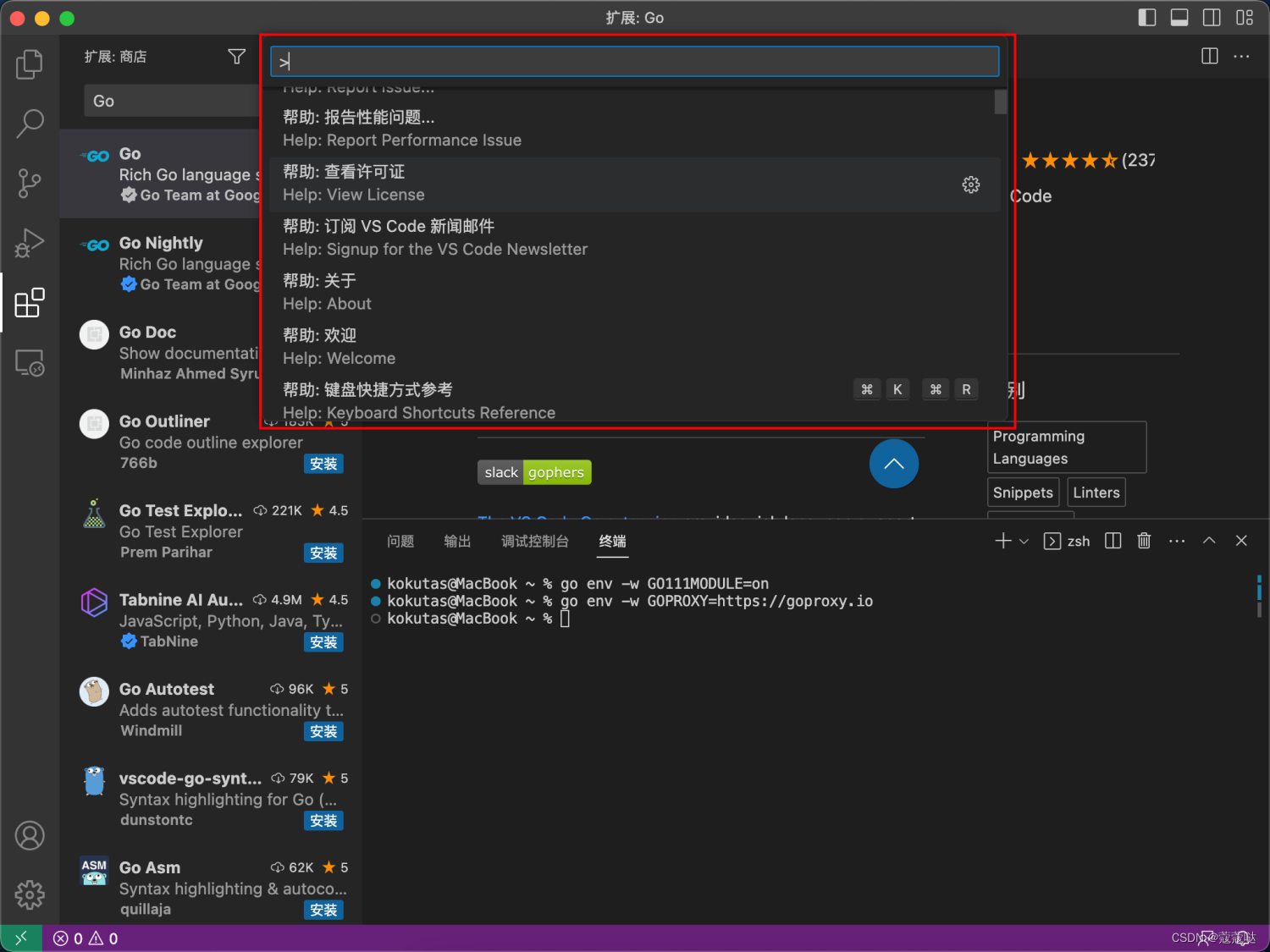Run Keyboard Shortcuts Reference command

tap(634, 400)
